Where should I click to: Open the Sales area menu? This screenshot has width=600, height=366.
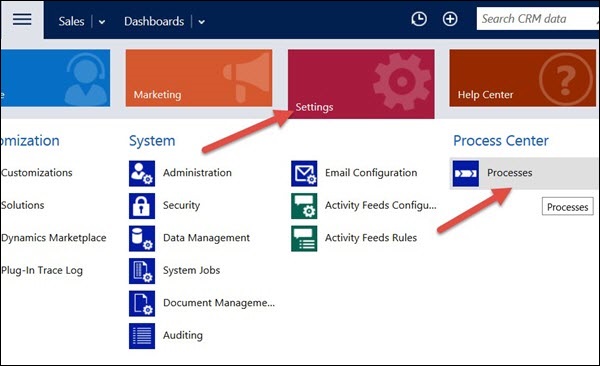(71, 21)
